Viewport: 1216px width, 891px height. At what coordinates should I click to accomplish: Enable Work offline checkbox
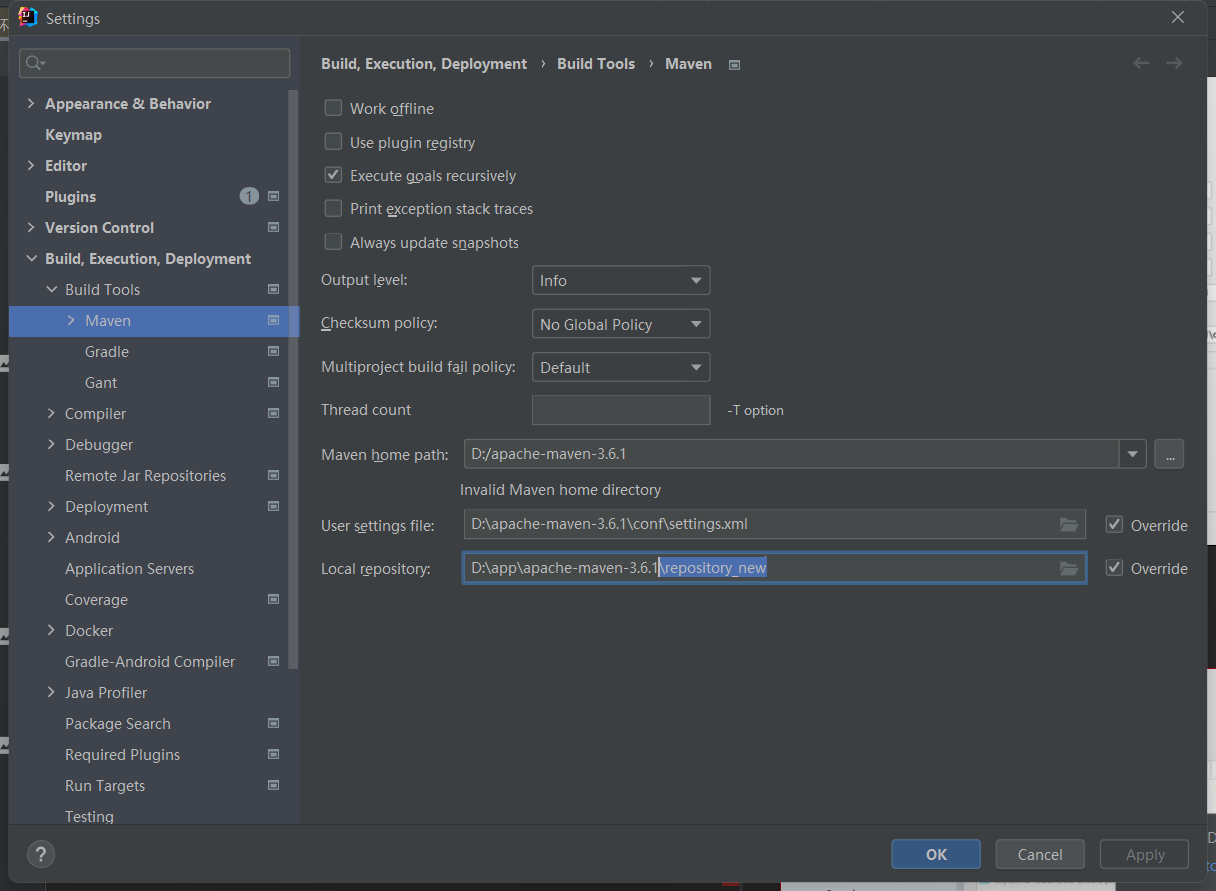click(x=333, y=108)
